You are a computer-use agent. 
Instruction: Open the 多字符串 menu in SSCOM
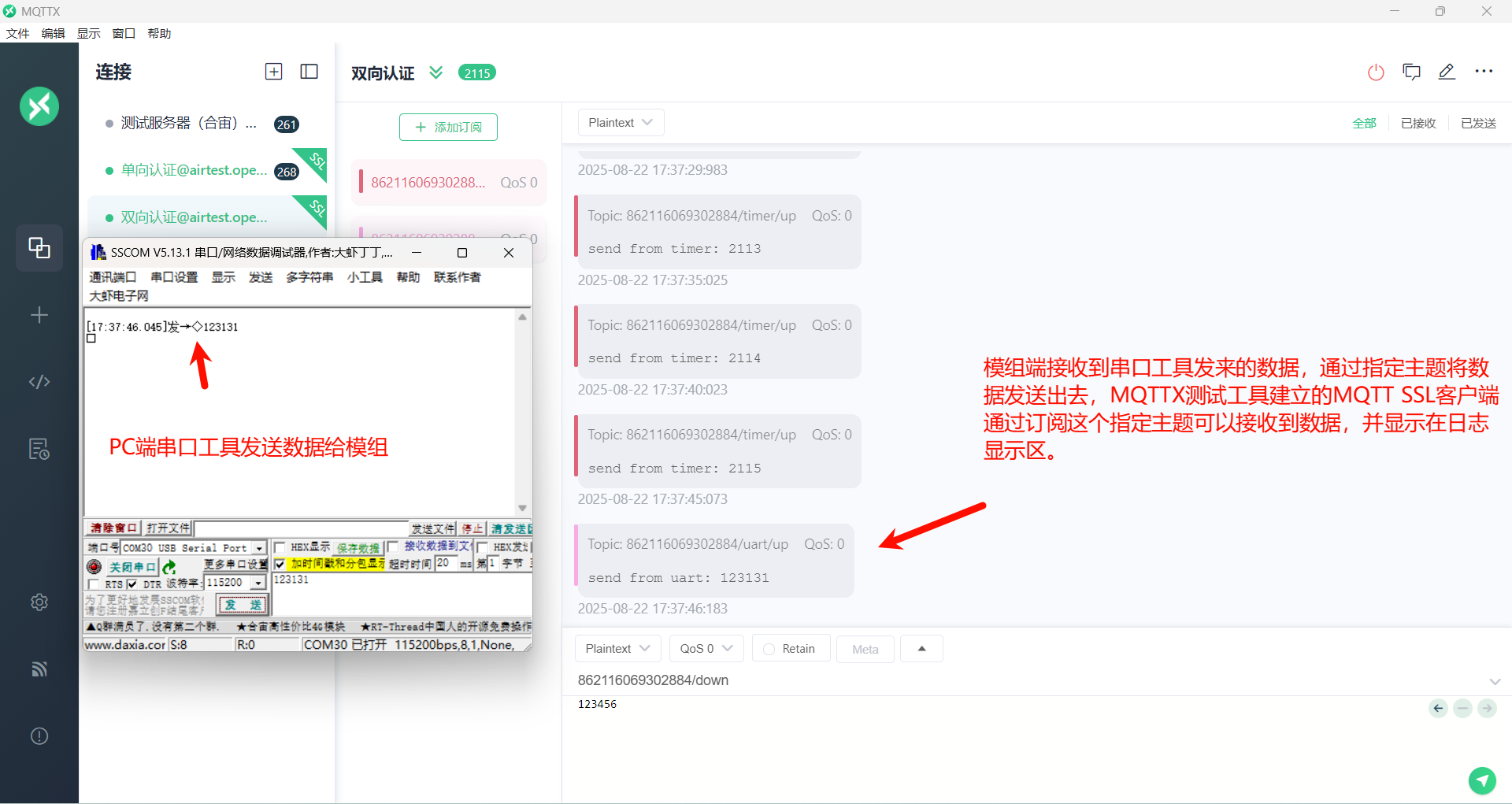tap(309, 277)
